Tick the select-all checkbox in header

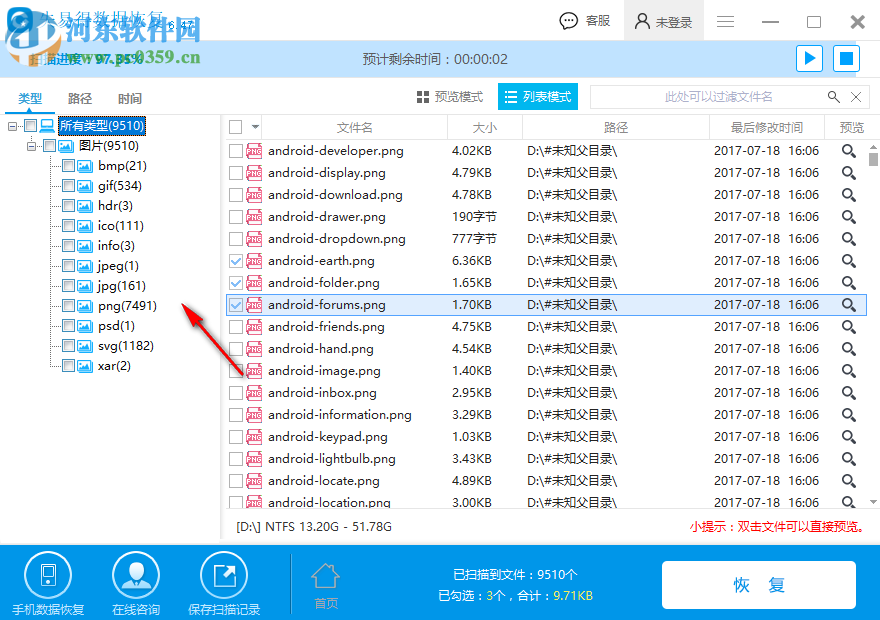[236, 127]
